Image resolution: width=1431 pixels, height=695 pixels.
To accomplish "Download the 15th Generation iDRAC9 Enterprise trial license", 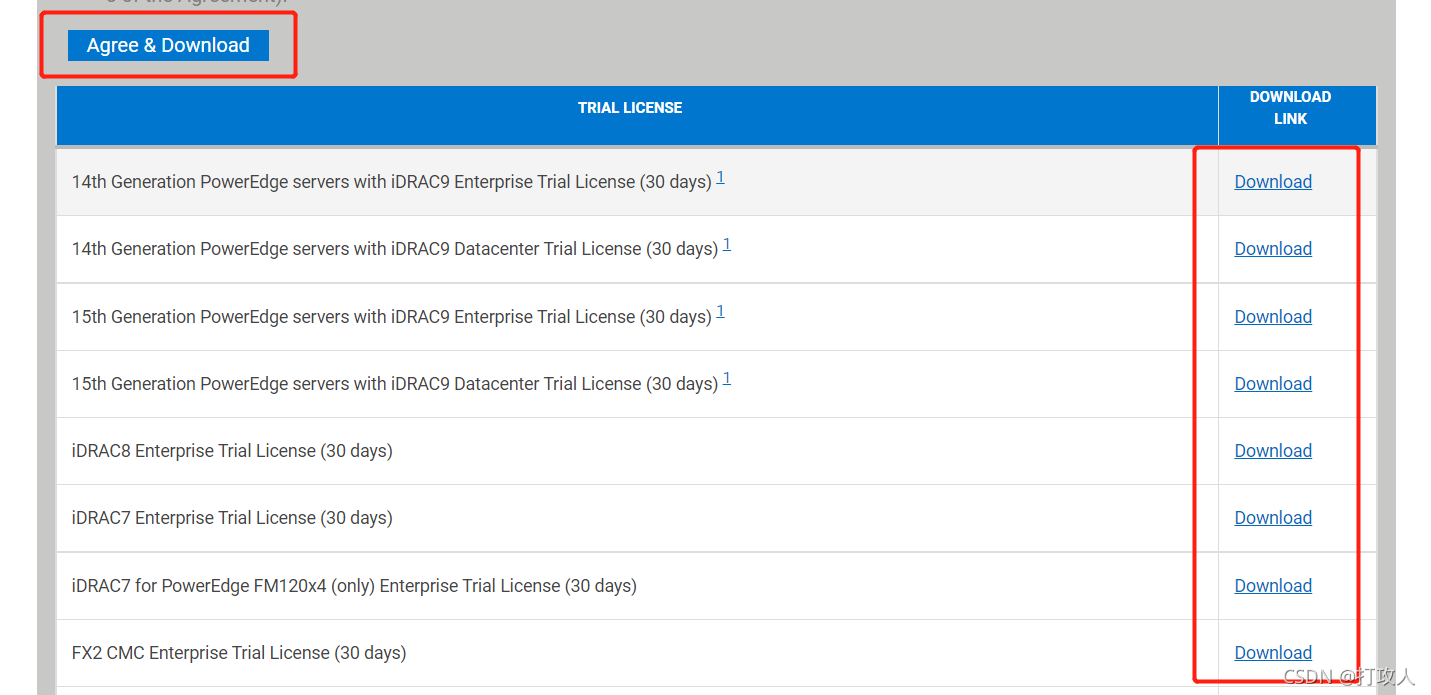I will pyautogui.click(x=1273, y=317).
